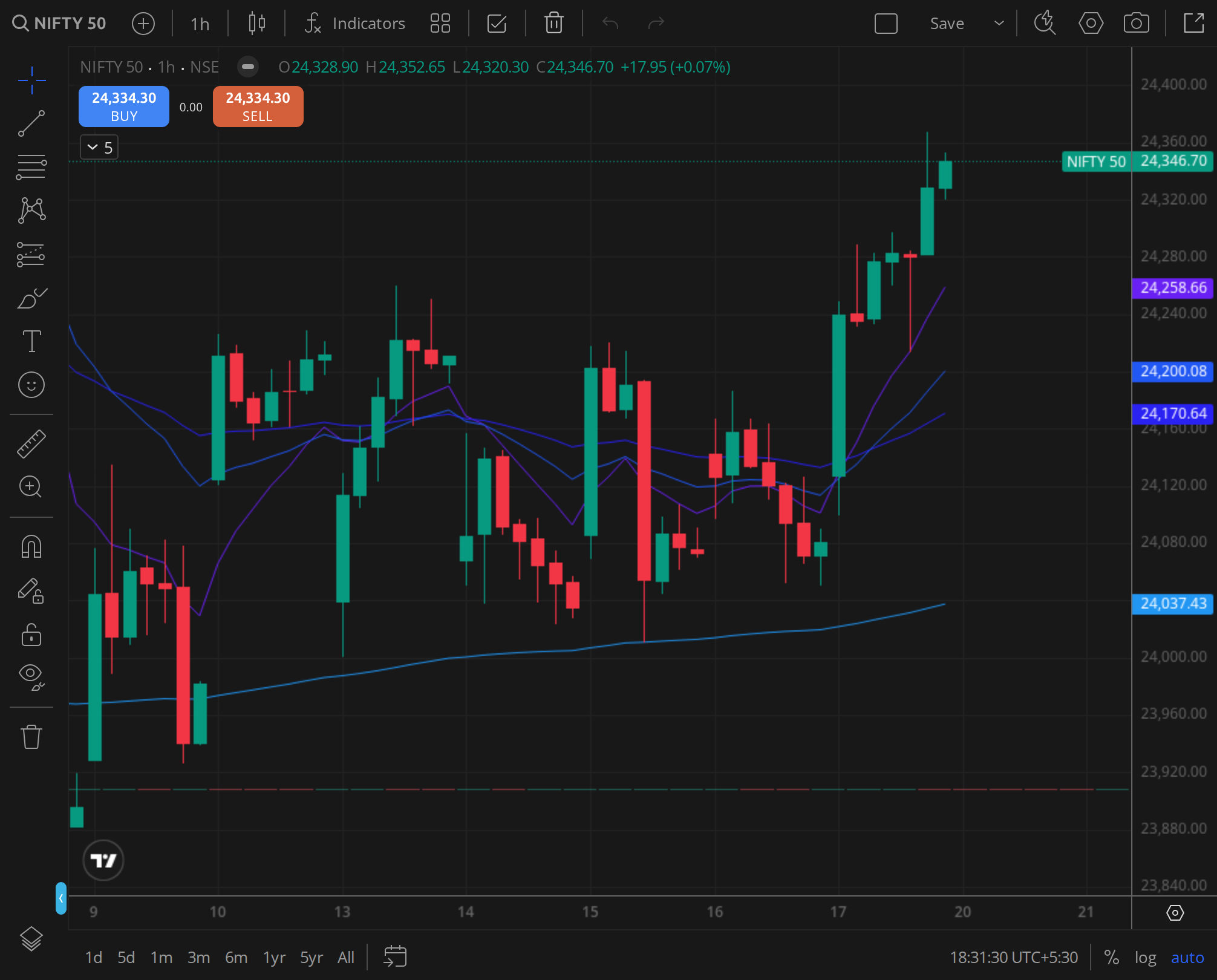Click the 24,334.30 SELL button
The height and width of the screenshot is (980, 1217).
click(x=258, y=106)
